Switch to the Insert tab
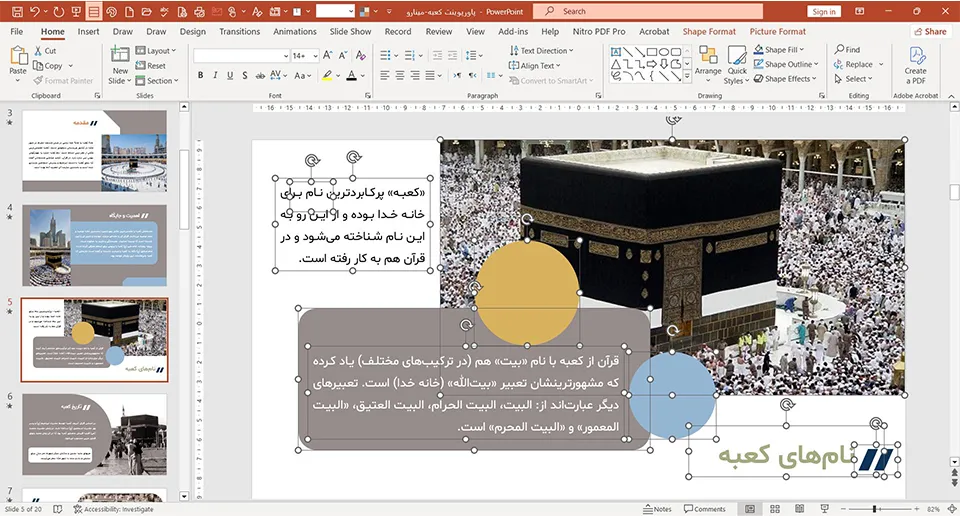 (88, 31)
